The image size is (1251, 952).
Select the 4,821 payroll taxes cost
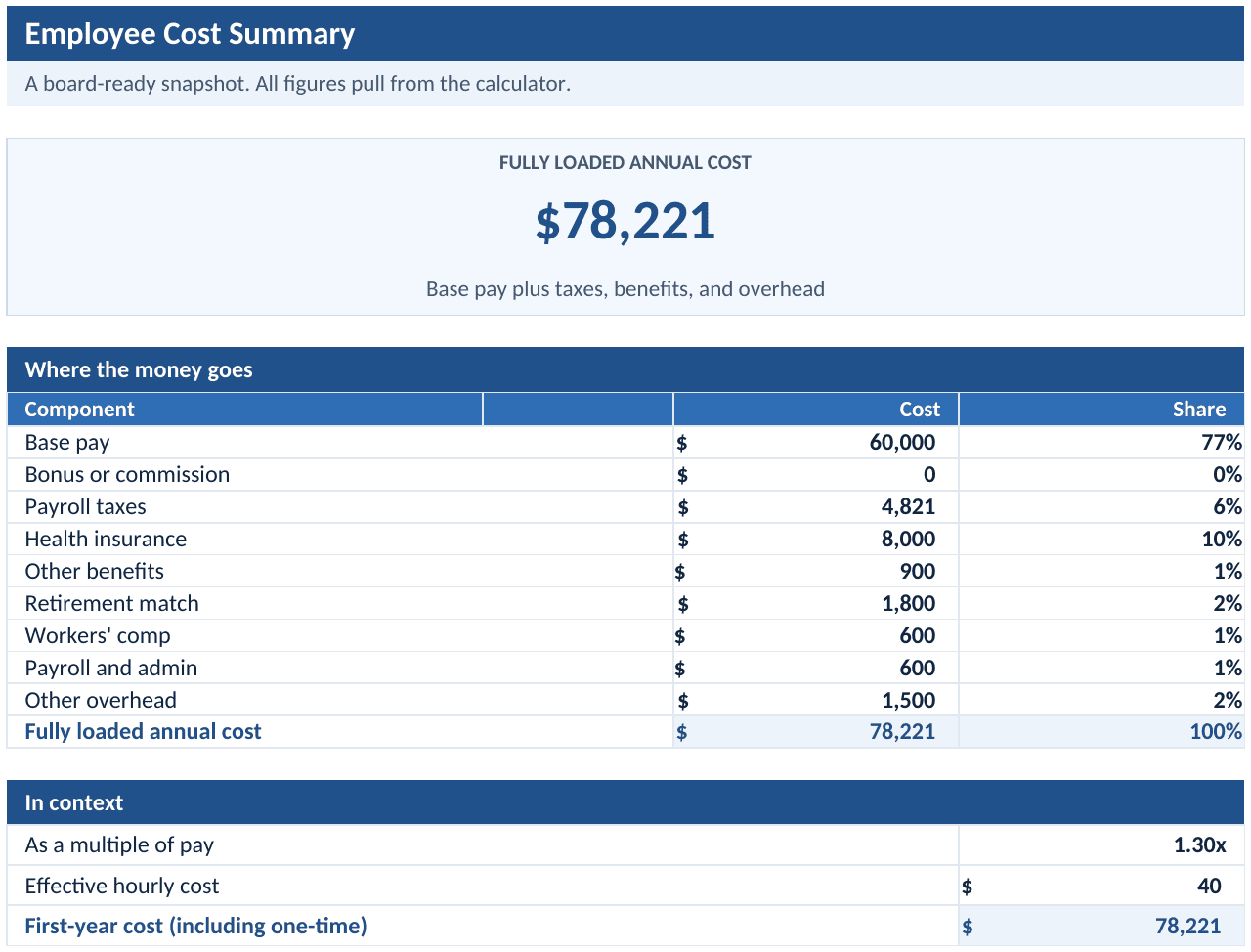click(816, 506)
